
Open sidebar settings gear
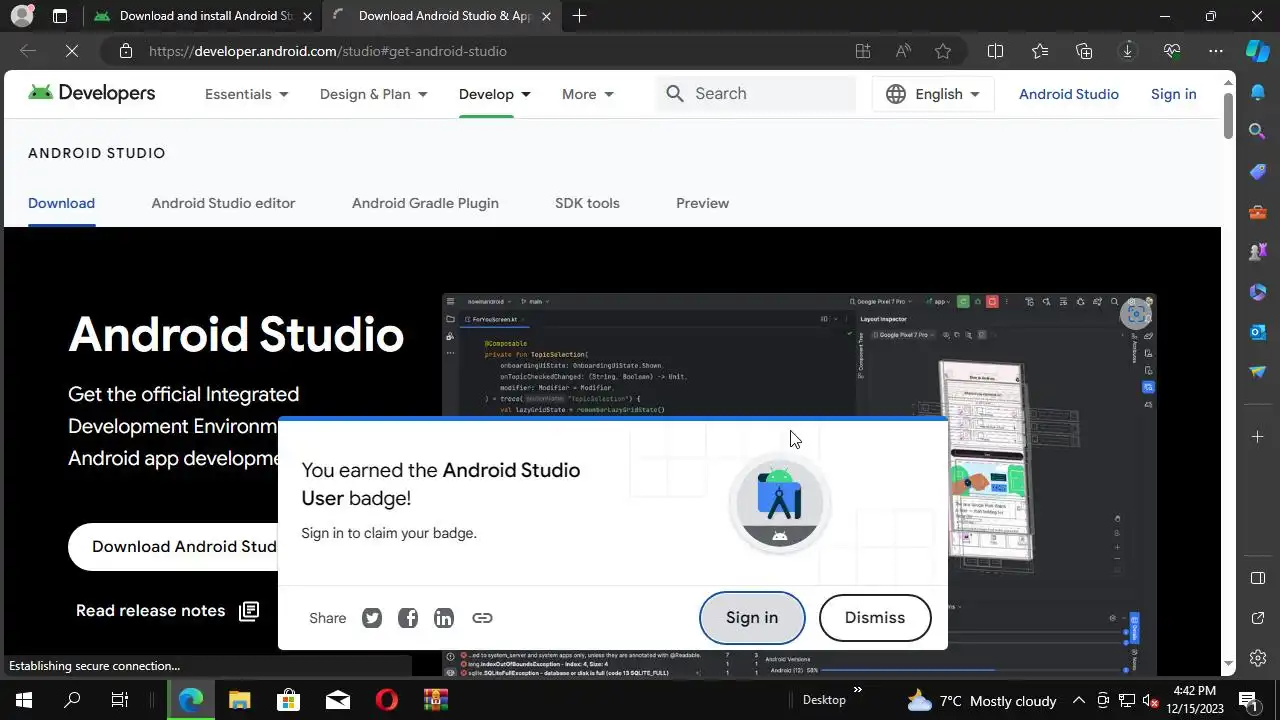(x=1258, y=658)
